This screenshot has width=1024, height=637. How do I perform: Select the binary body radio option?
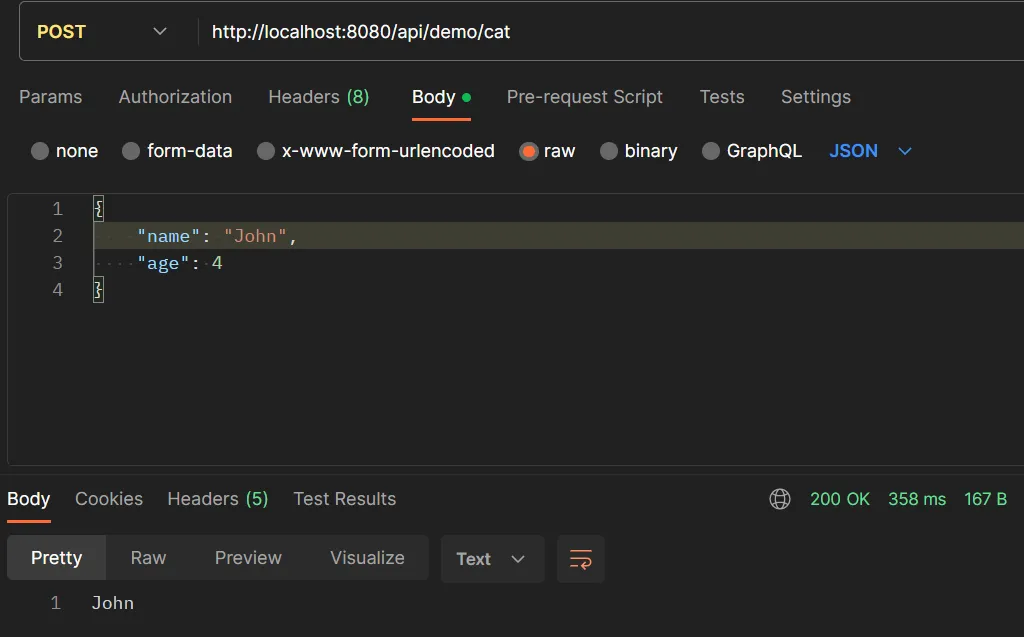point(609,151)
